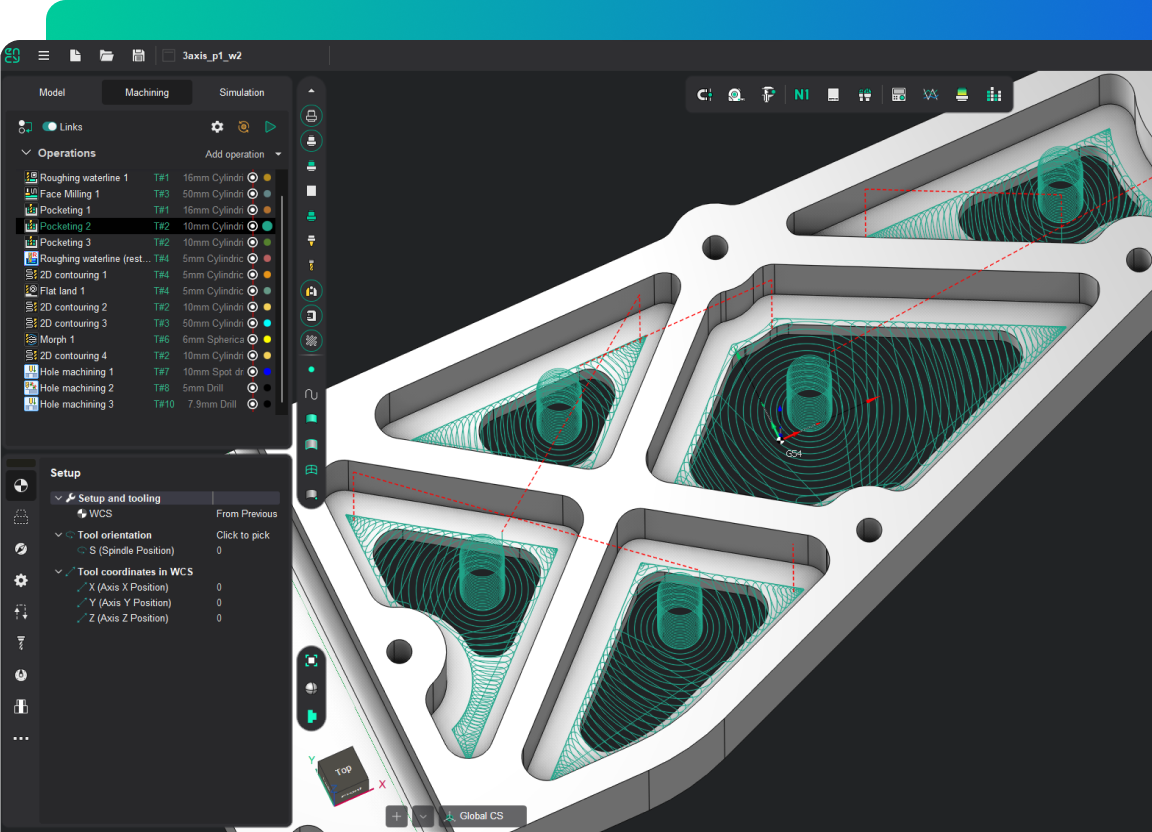
Task: Toggle enable marker for Face Milling 1
Action: click(253, 194)
